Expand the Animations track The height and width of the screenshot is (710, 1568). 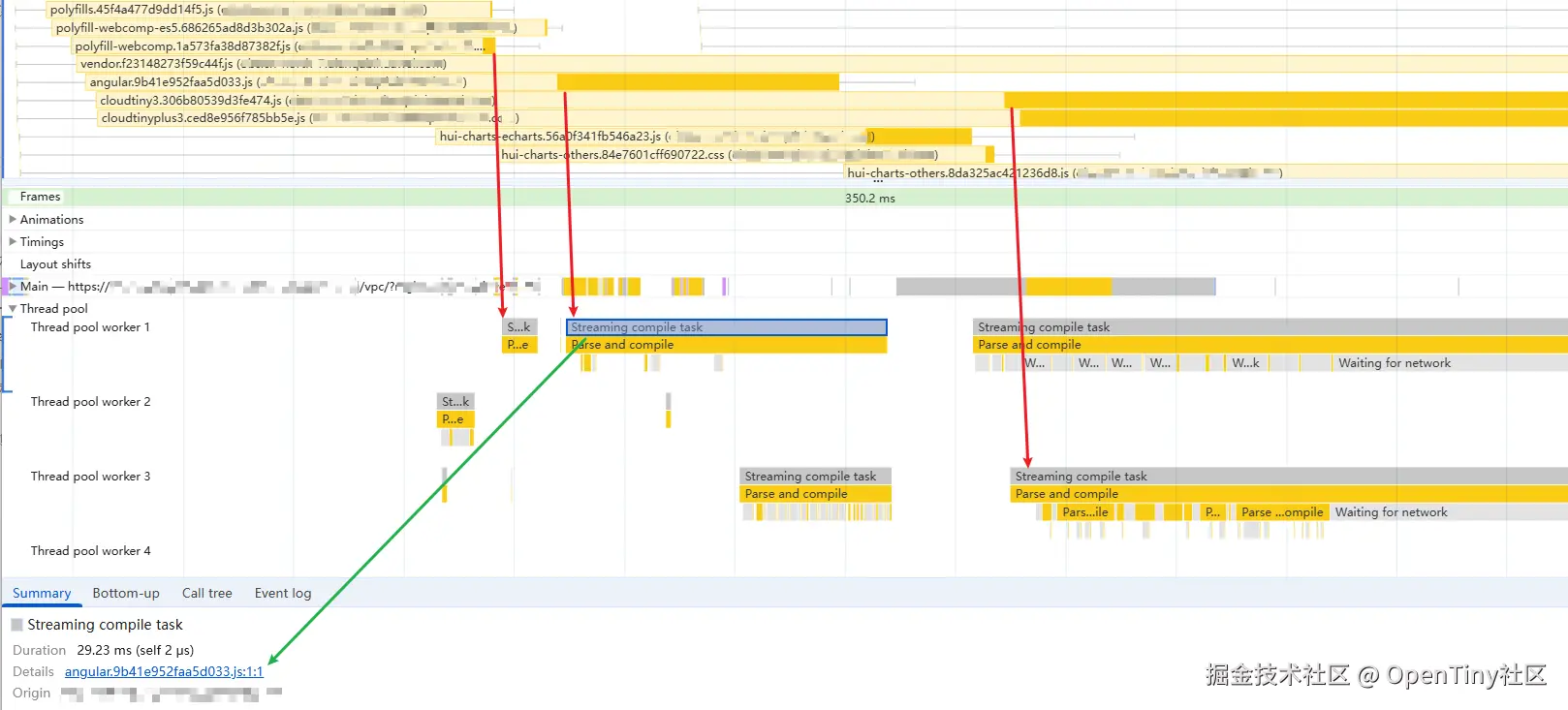click(x=13, y=220)
